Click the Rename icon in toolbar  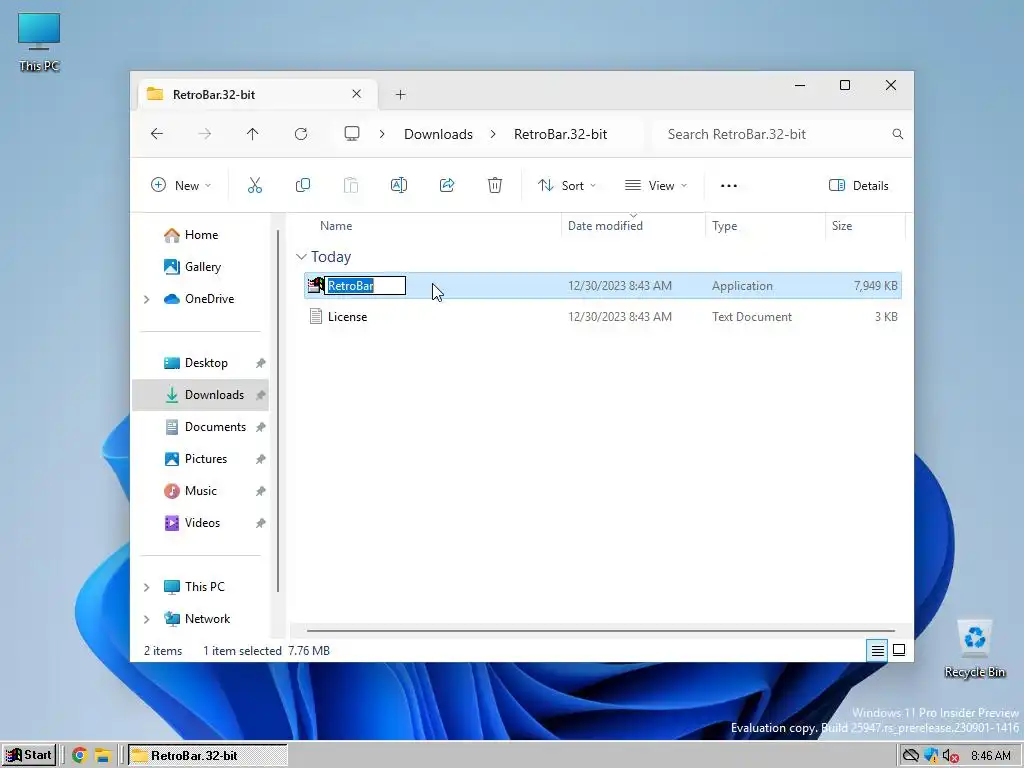(x=398, y=185)
